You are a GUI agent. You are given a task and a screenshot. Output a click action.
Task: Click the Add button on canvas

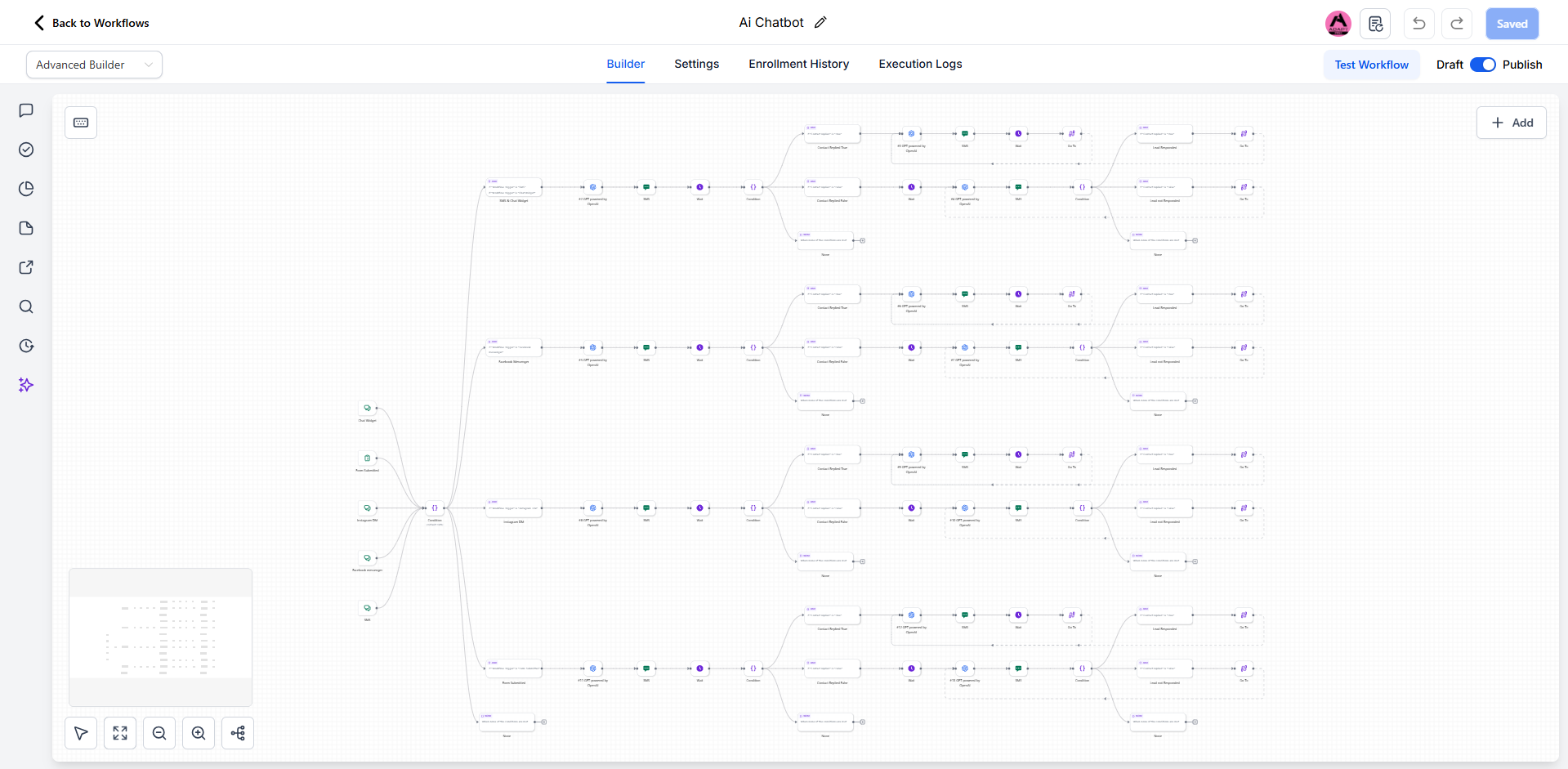click(1512, 123)
